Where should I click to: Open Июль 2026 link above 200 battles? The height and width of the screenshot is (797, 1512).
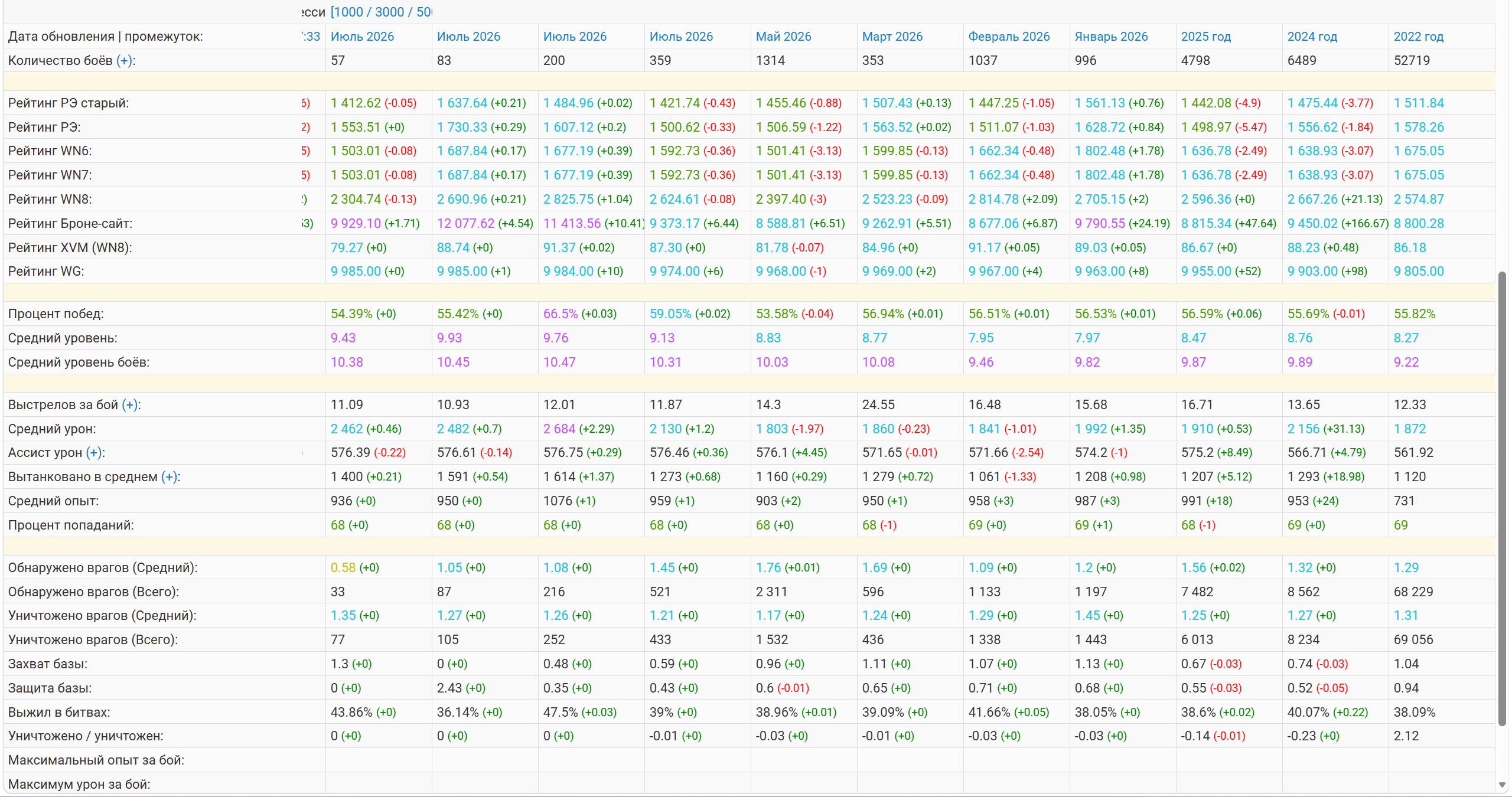575,36
